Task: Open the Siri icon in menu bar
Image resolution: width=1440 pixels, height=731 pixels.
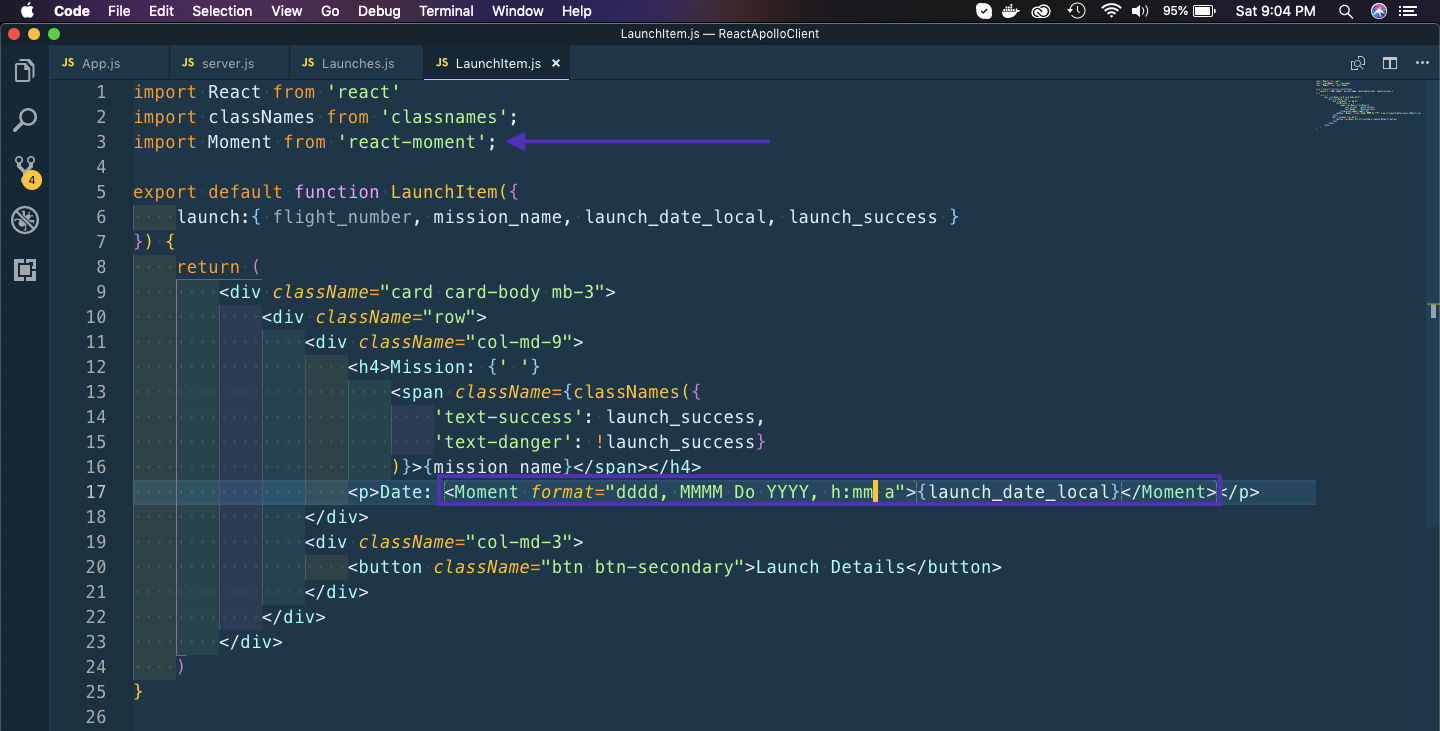Action: tap(1379, 11)
